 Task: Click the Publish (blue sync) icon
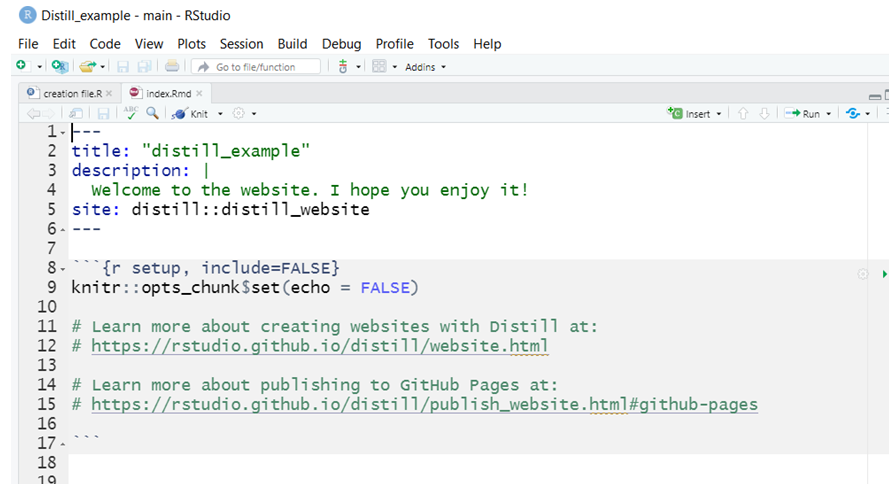853,113
